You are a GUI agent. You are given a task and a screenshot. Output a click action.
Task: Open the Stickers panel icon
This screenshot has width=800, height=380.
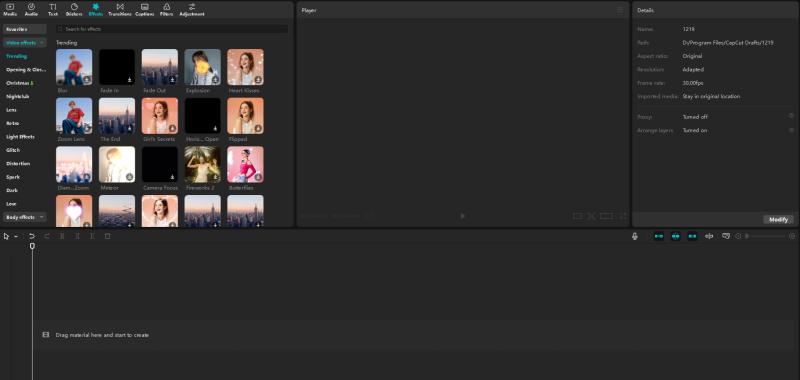pyautogui.click(x=74, y=9)
